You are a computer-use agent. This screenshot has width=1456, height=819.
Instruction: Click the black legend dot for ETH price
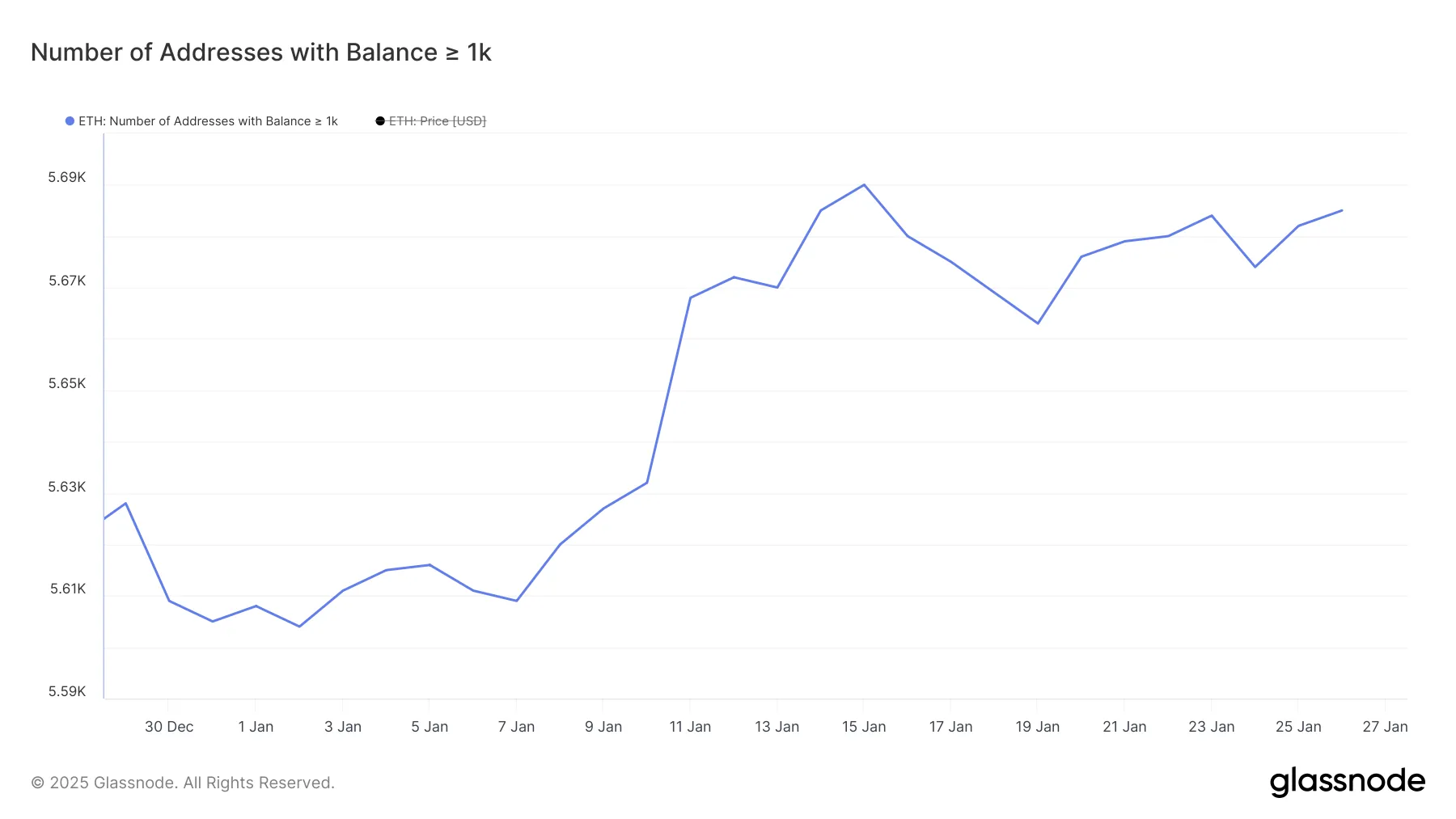[380, 121]
